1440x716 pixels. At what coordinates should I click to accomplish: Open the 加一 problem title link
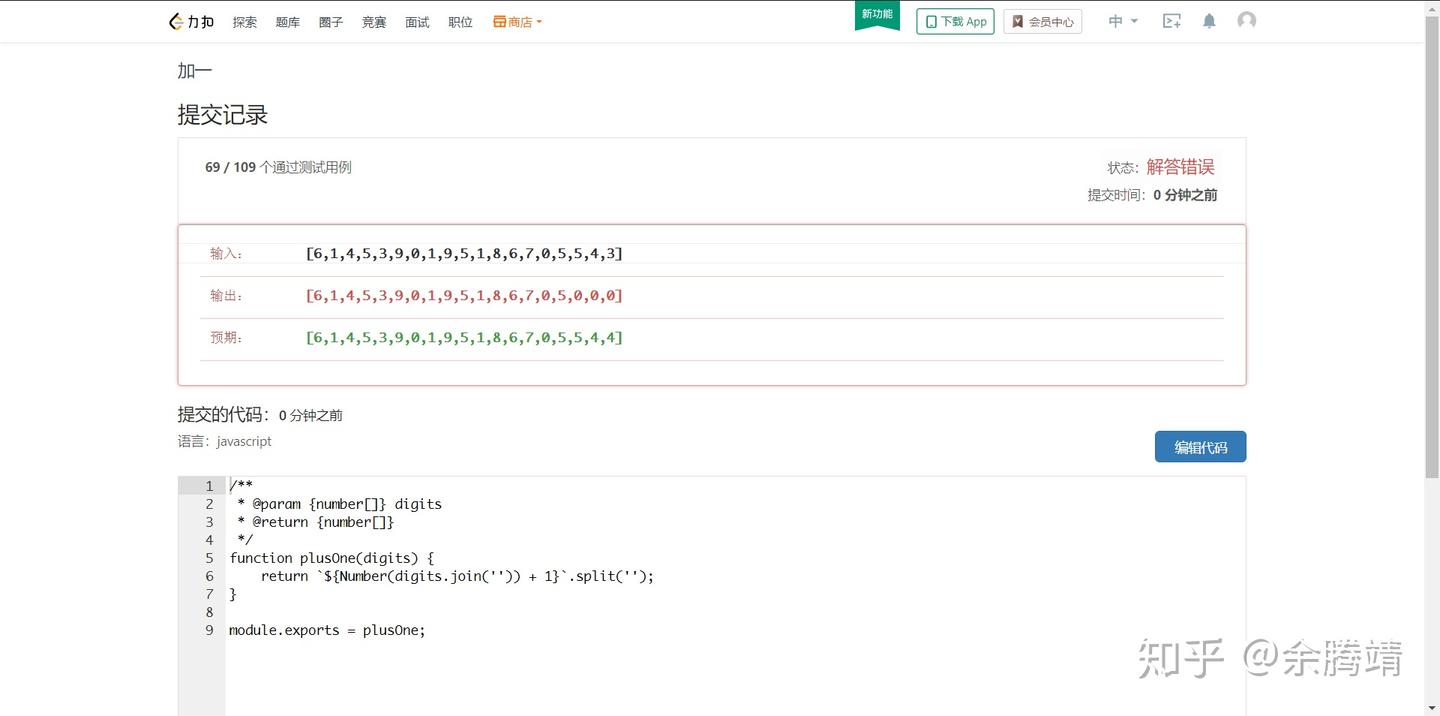pos(195,71)
